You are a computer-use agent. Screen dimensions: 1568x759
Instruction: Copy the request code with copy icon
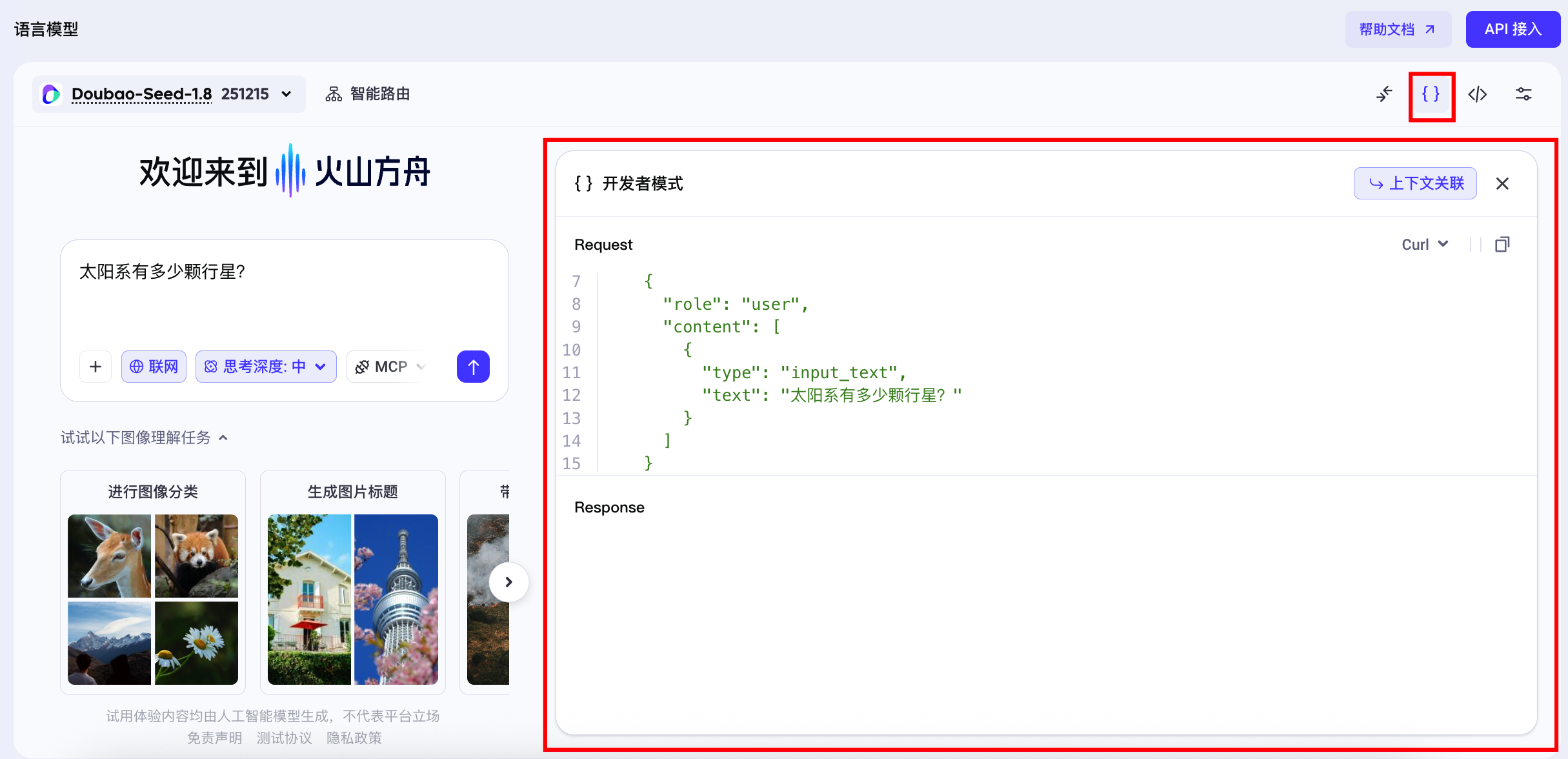(x=1502, y=245)
